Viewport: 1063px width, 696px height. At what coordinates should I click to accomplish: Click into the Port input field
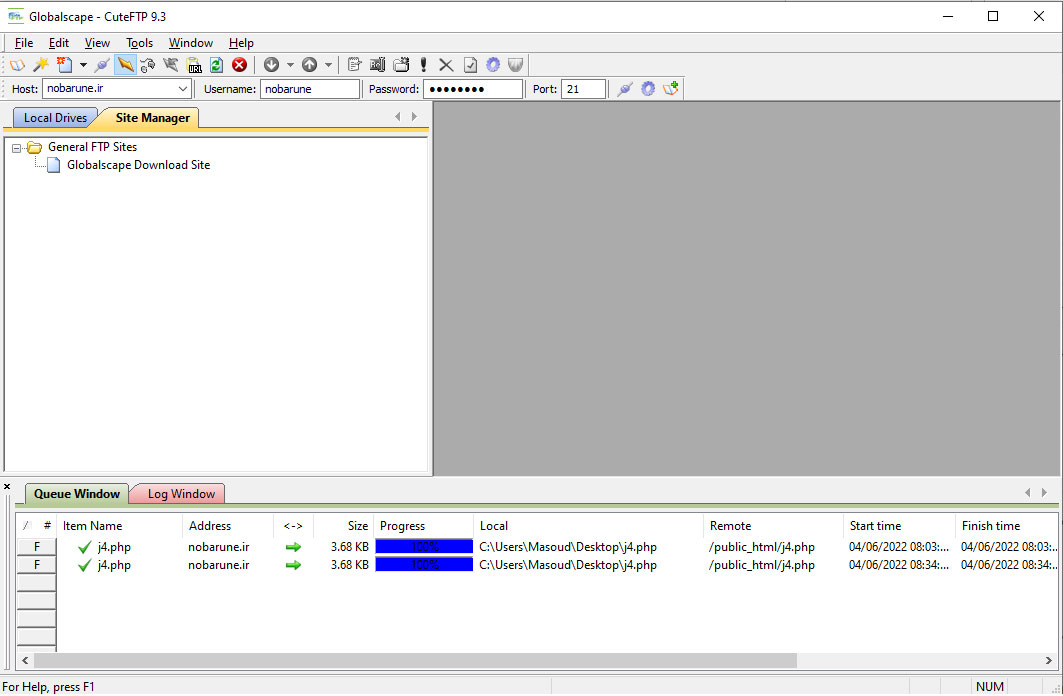[x=583, y=89]
